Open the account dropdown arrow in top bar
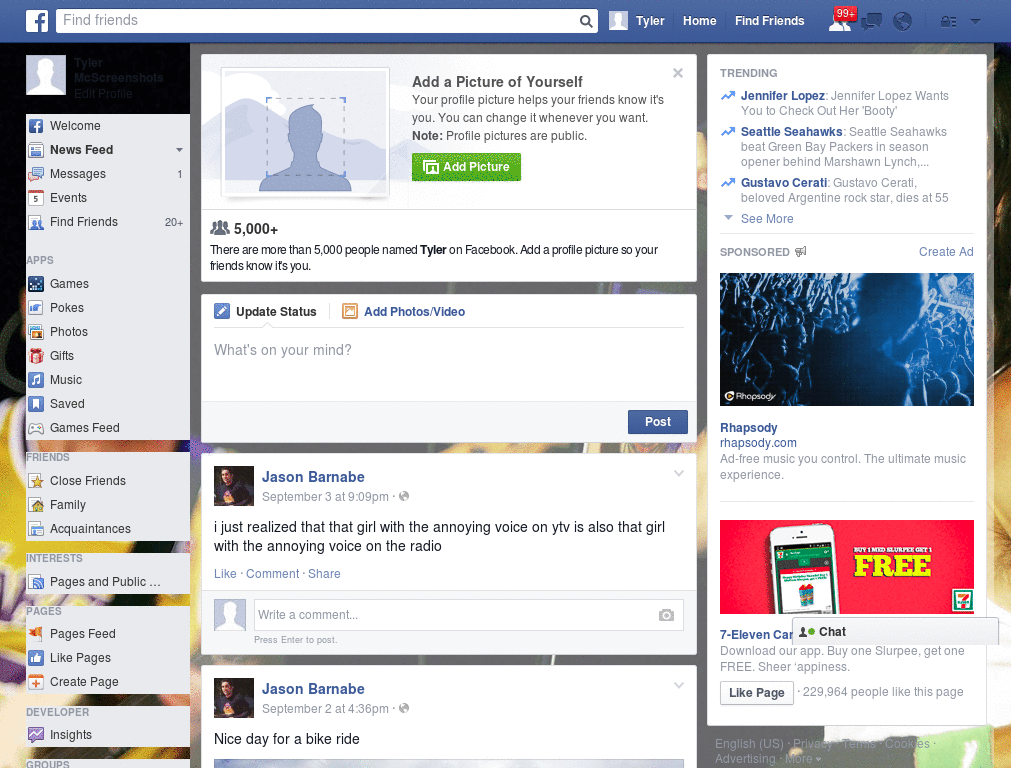The width and height of the screenshot is (1024, 768). (x=975, y=22)
